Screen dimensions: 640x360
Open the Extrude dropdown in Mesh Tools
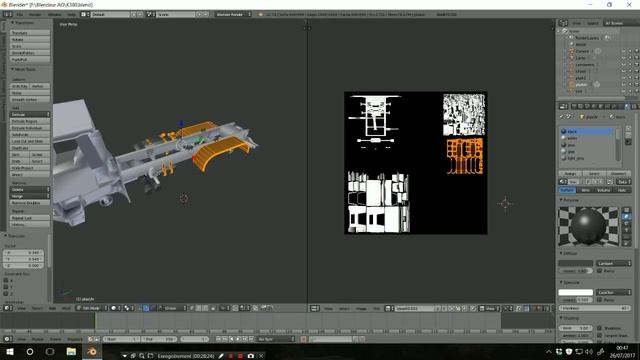click(x=30, y=115)
